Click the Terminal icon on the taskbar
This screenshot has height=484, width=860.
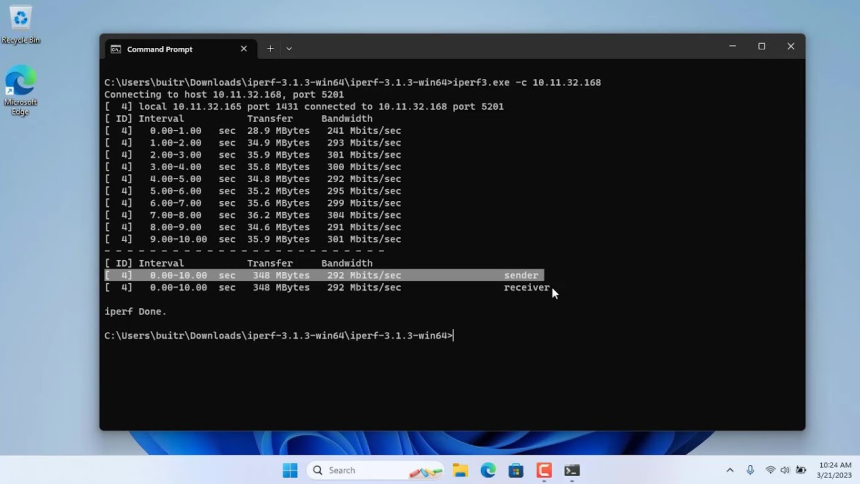[572, 470]
